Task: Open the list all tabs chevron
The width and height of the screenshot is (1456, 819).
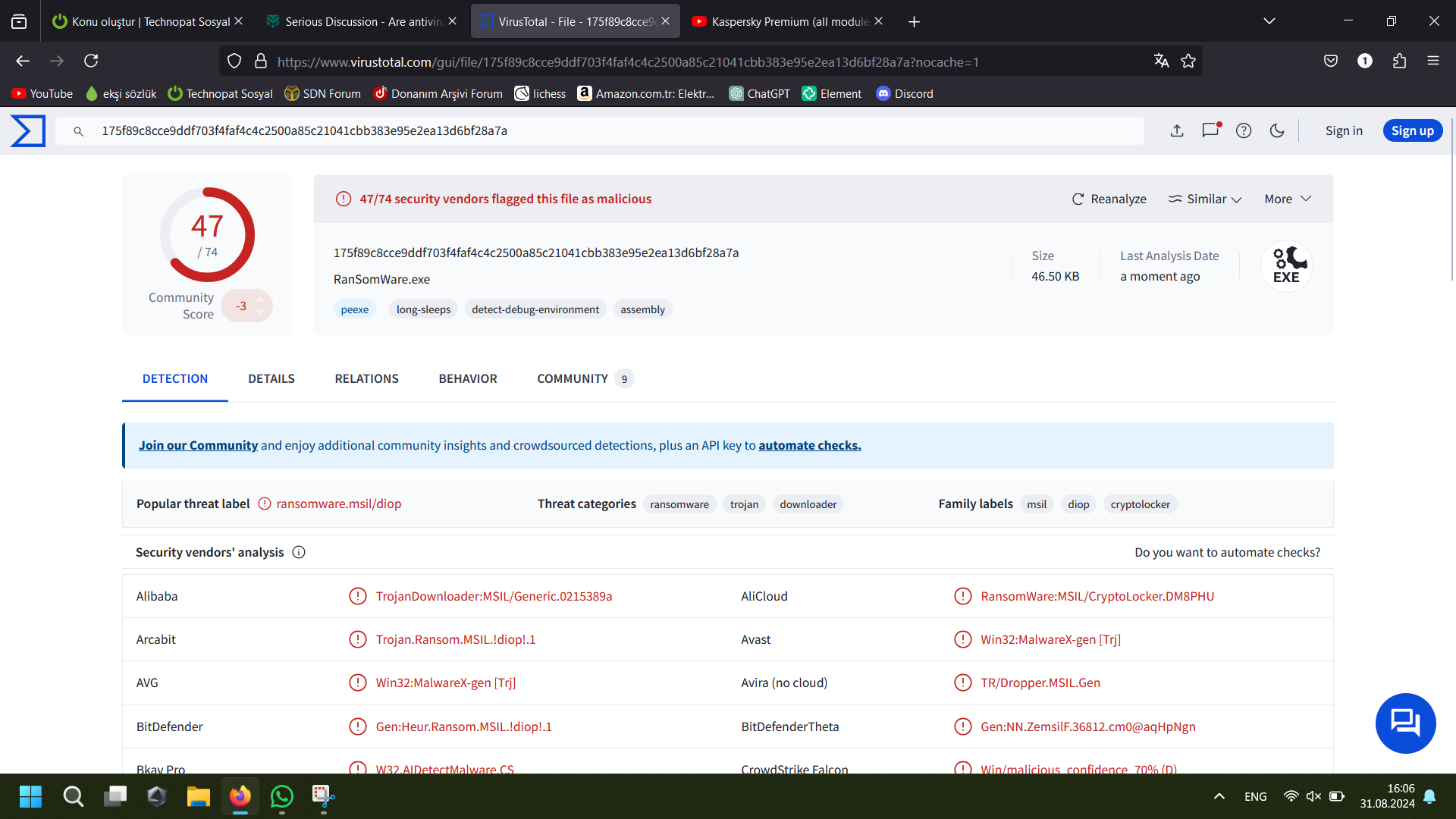Action: click(1269, 21)
